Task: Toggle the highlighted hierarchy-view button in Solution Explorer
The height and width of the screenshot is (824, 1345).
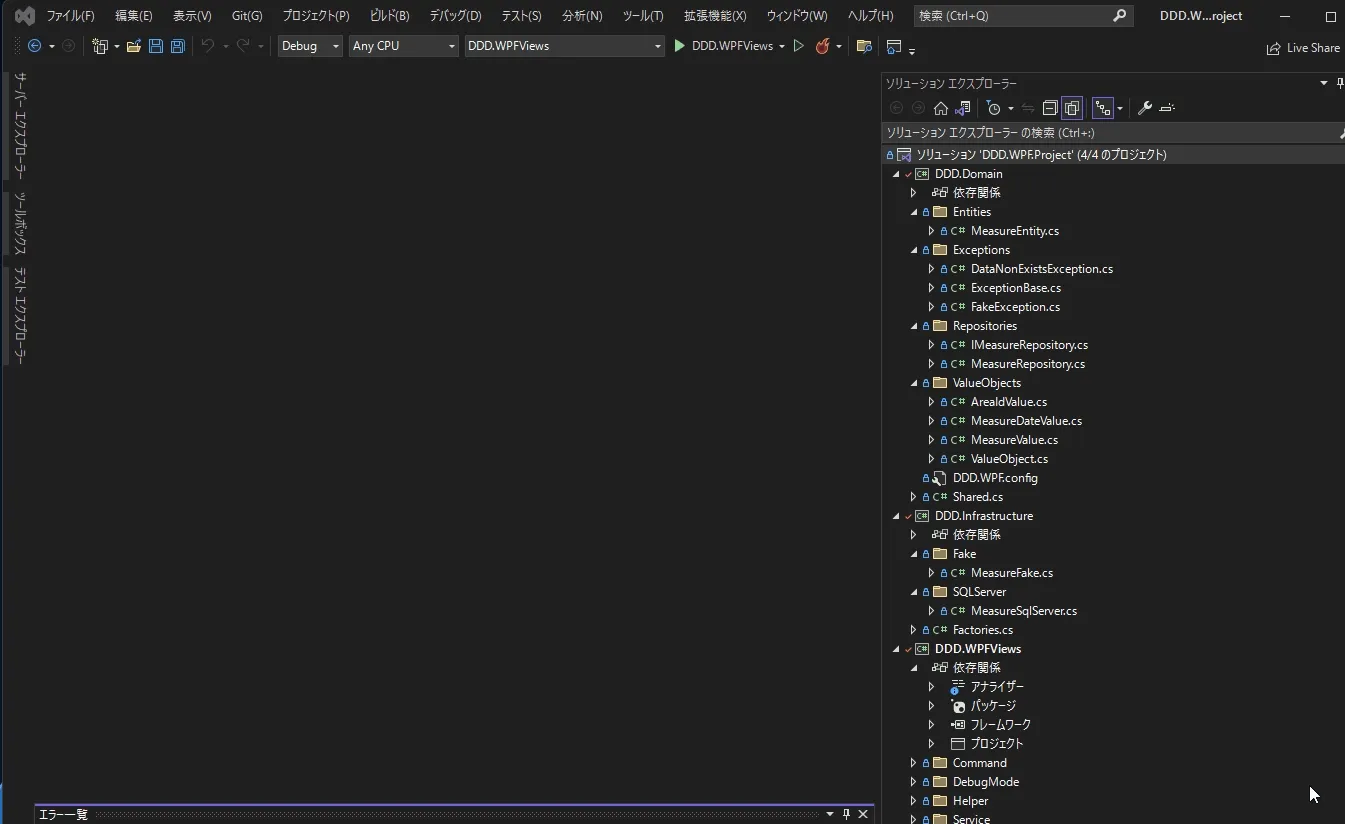Action: pos(1103,108)
